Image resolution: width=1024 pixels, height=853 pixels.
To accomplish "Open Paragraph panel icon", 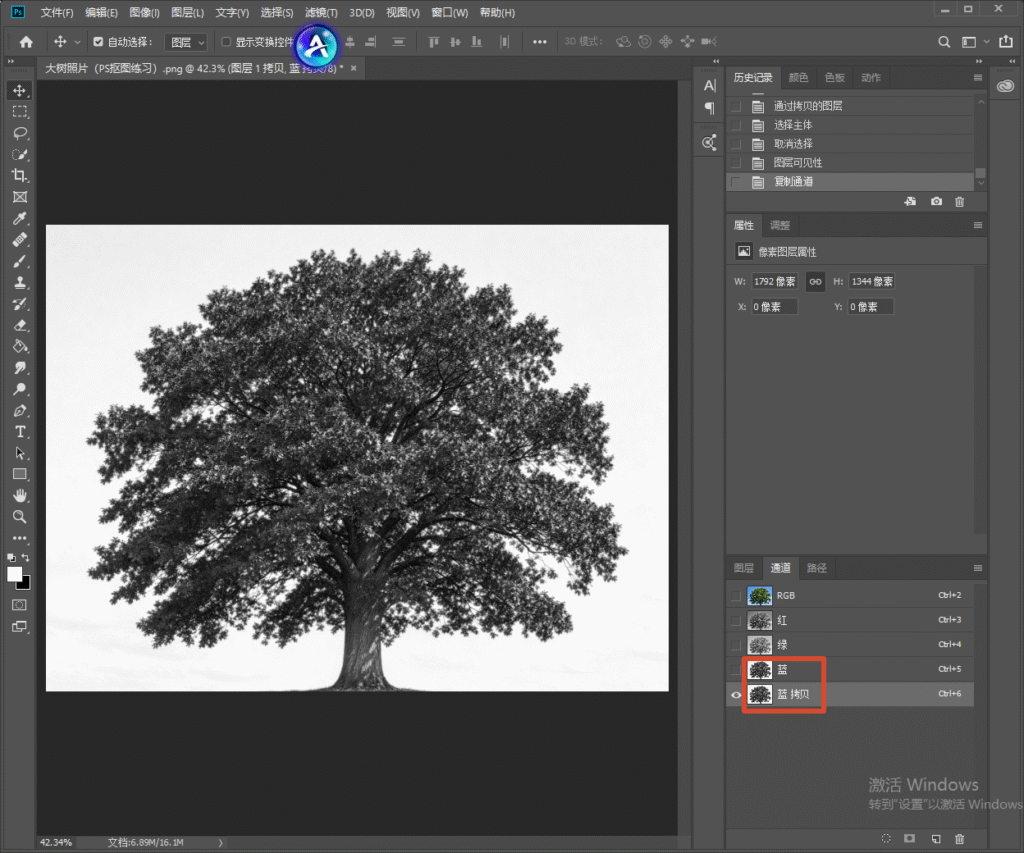I will [x=710, y=108].
